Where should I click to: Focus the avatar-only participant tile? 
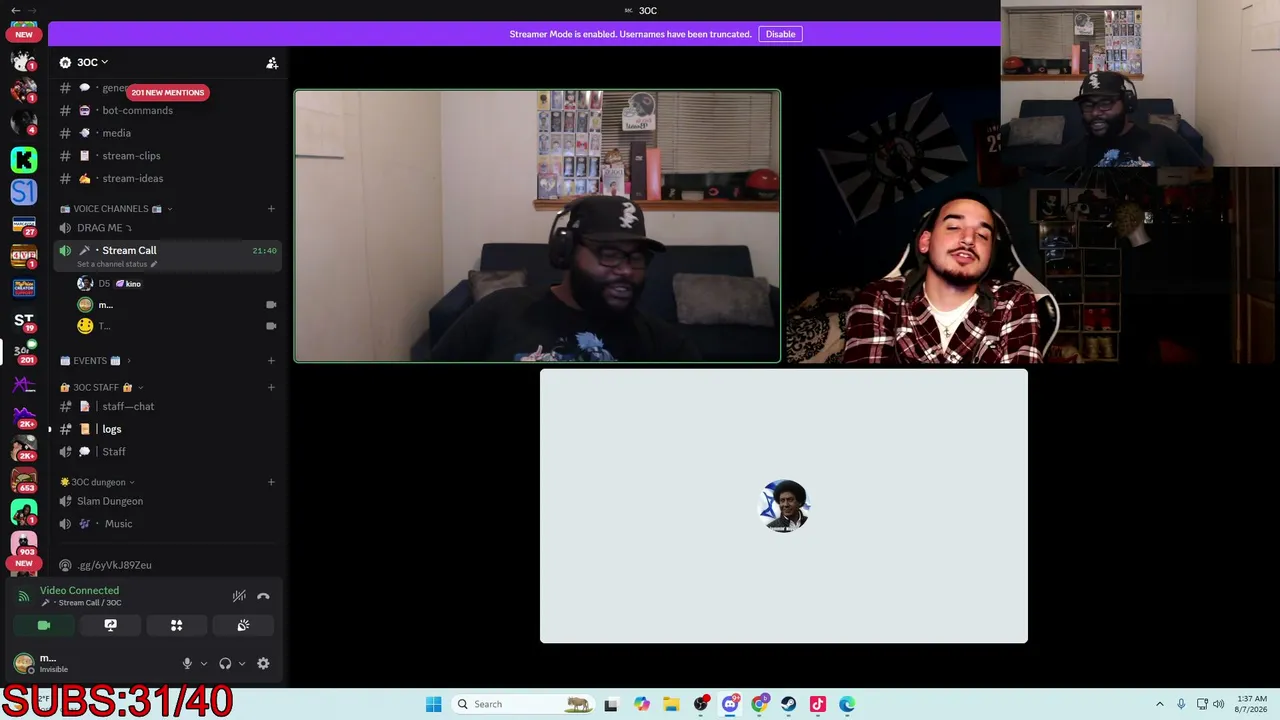tap(784, 506)
